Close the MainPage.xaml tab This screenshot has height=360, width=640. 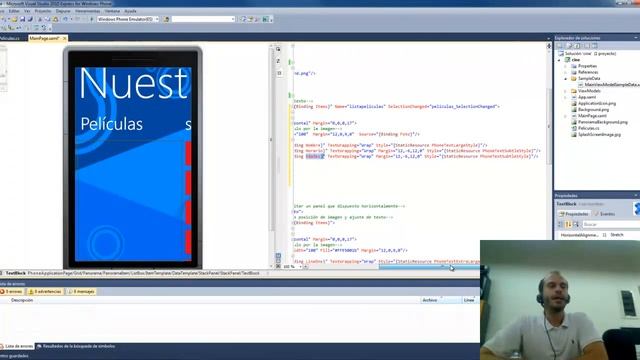click(64, 38)
